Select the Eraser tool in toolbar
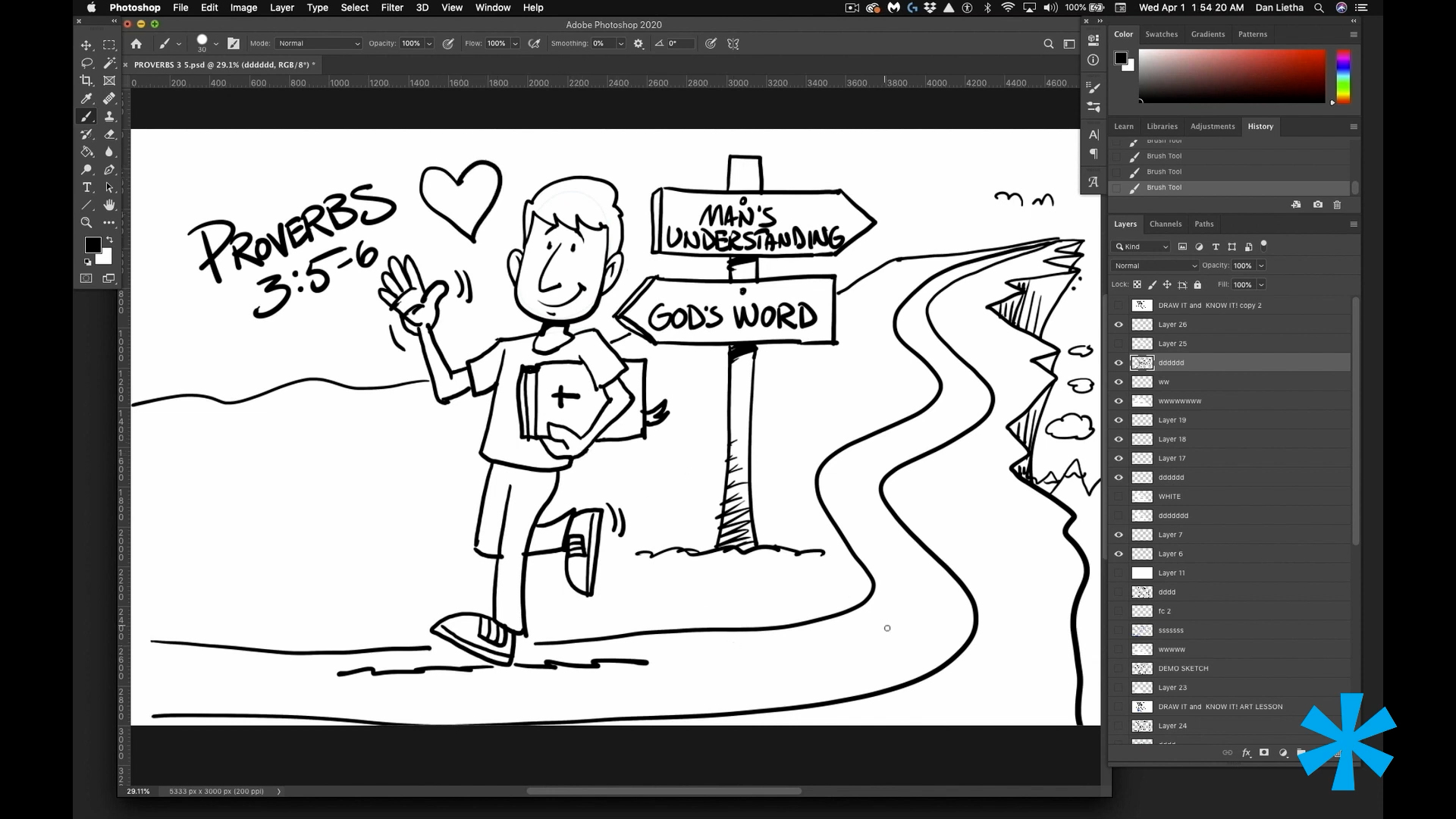Image resolution: width=1456 pixels, height=819 pixels. (x=109, y=134)
